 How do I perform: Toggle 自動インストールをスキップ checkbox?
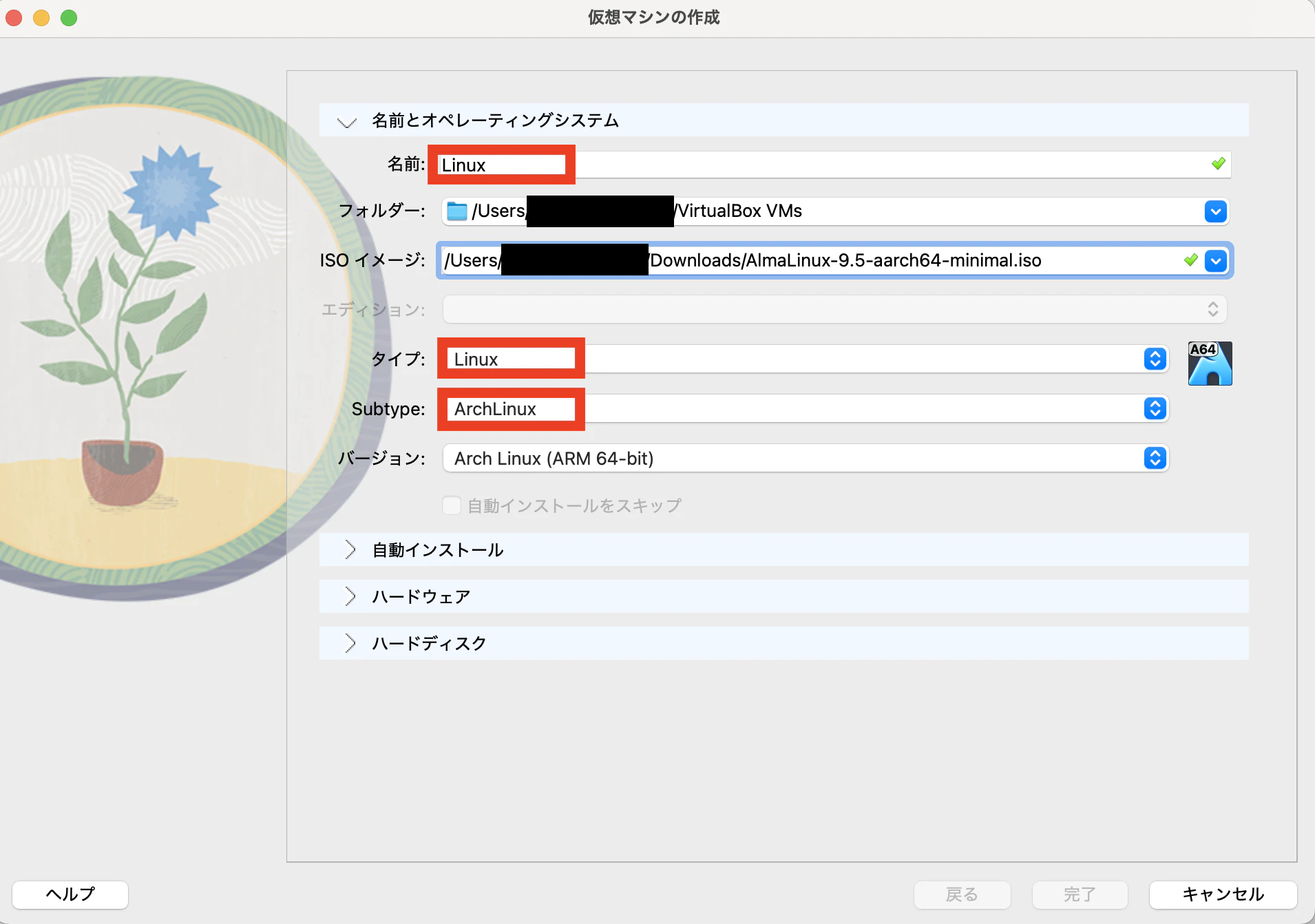(452, 505)
